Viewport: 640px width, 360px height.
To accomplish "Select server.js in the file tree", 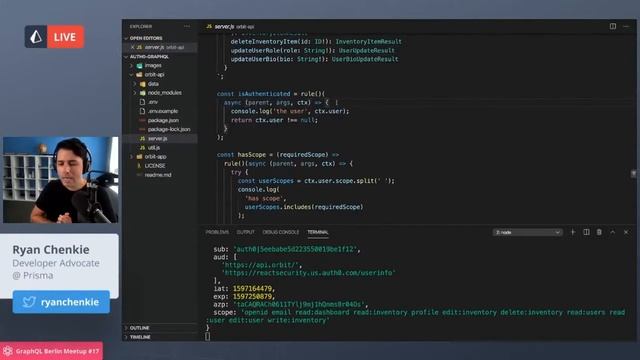I will [157, 139].
